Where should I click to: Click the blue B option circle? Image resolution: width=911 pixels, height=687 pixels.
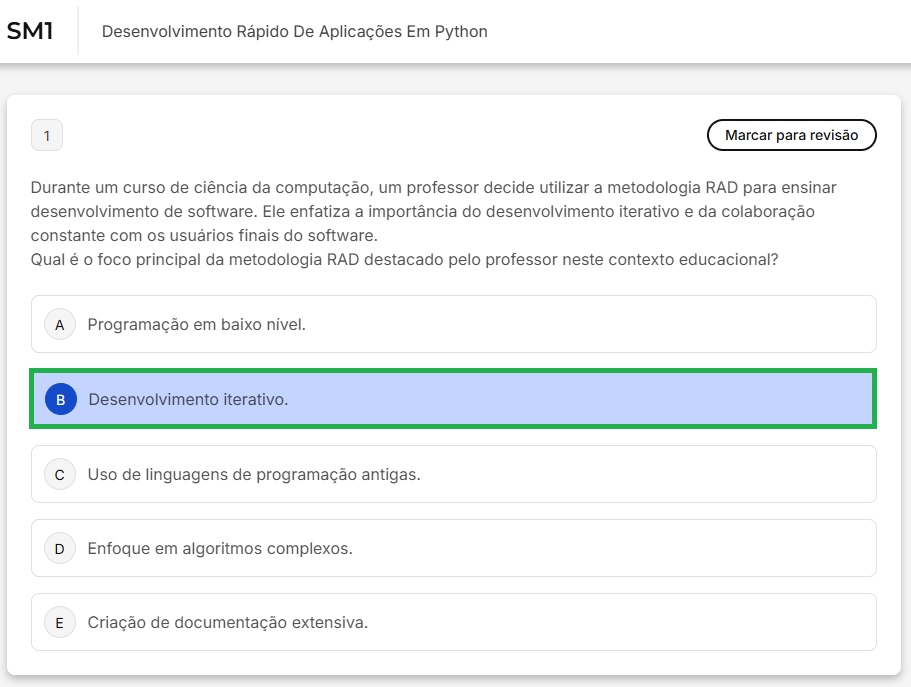click(61, 399)
